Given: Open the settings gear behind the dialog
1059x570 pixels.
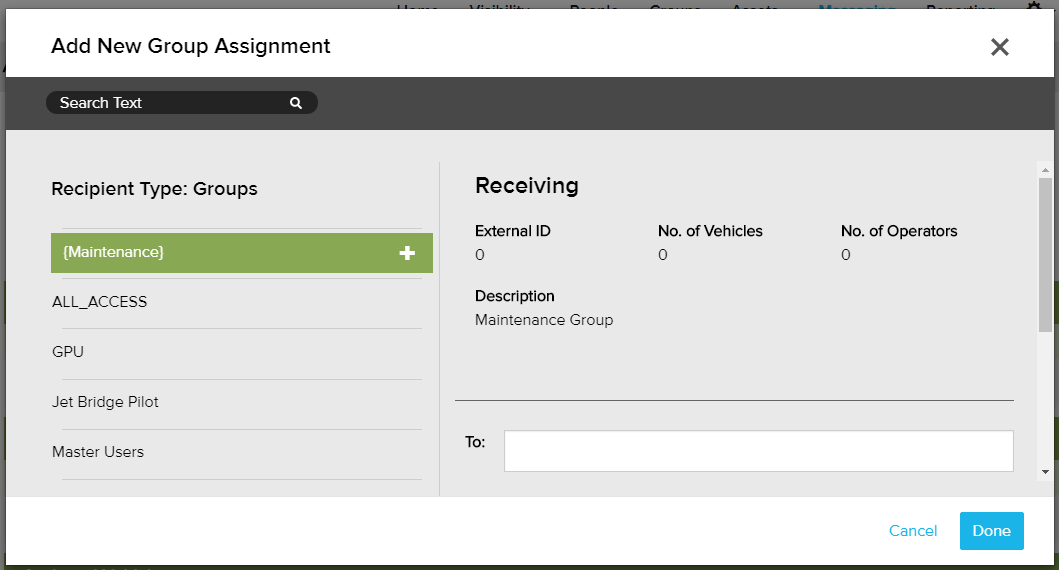Looking at the screenshot, I should [x=1033, y=6].
